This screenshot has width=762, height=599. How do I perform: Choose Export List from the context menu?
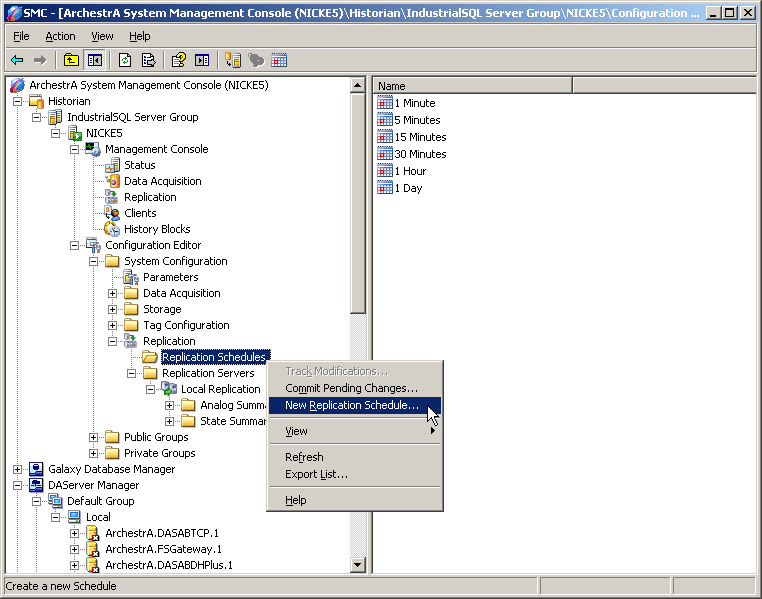(x=355, y=474)
